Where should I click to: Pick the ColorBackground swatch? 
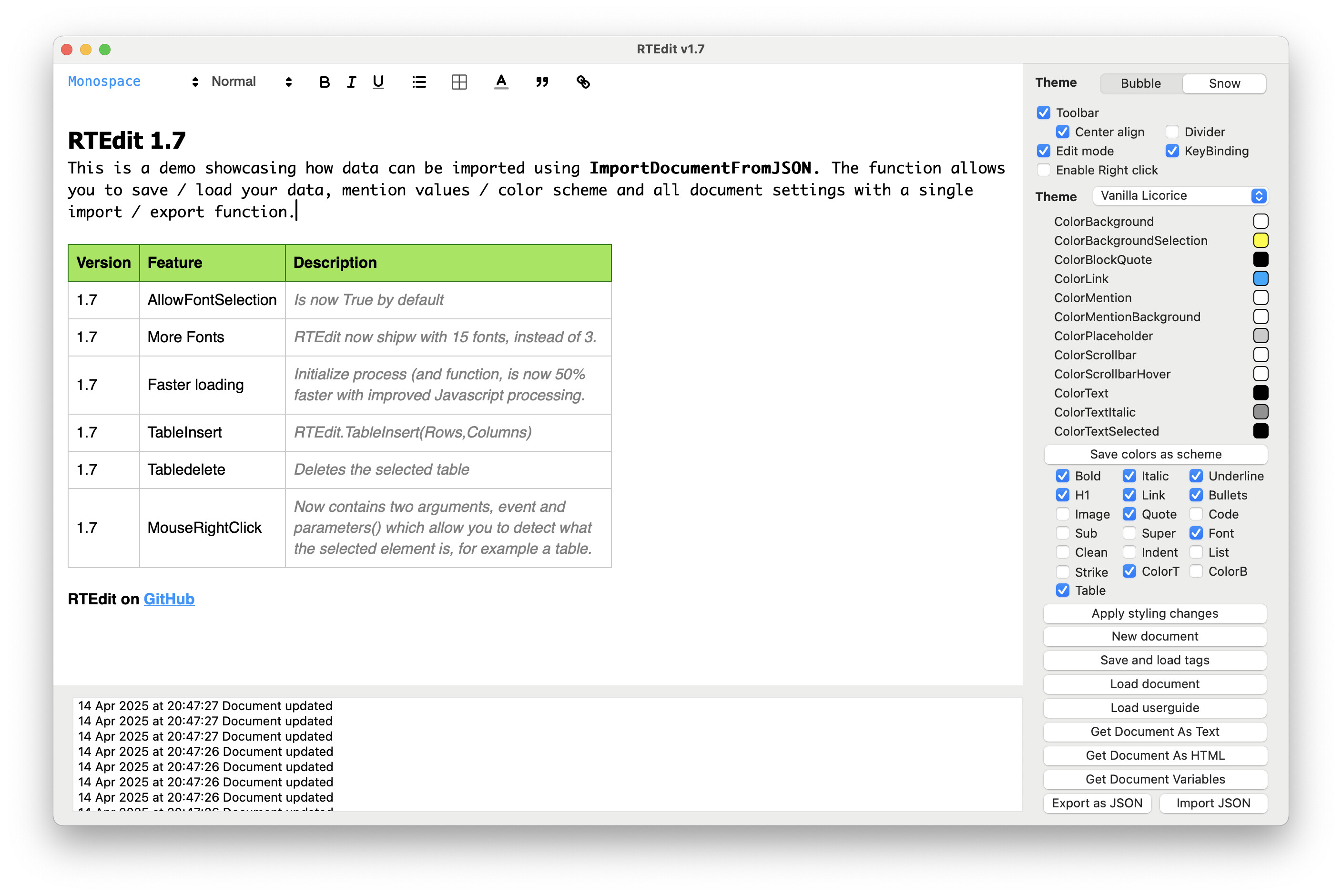pyautogui.click(x=1261, y=221)
